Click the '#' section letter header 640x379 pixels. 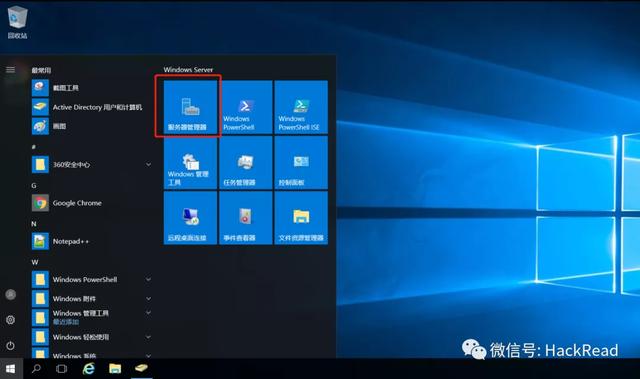pyautogui.click(x=34, y=147)
